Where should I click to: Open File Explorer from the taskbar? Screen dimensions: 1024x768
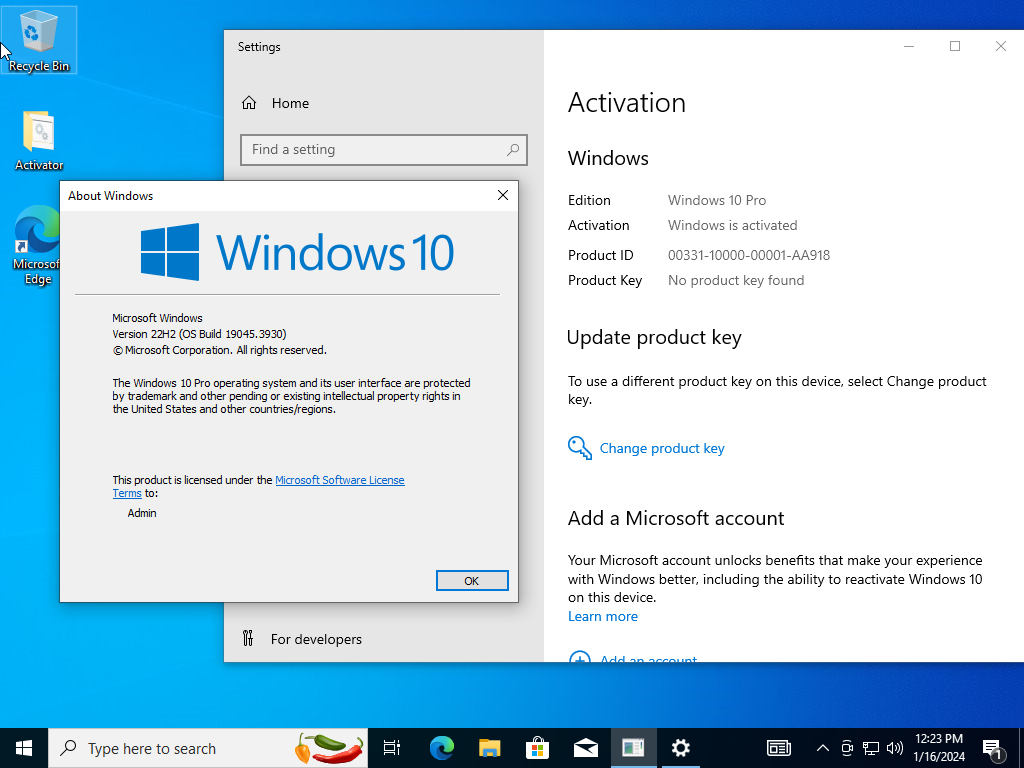click(489, 748)
